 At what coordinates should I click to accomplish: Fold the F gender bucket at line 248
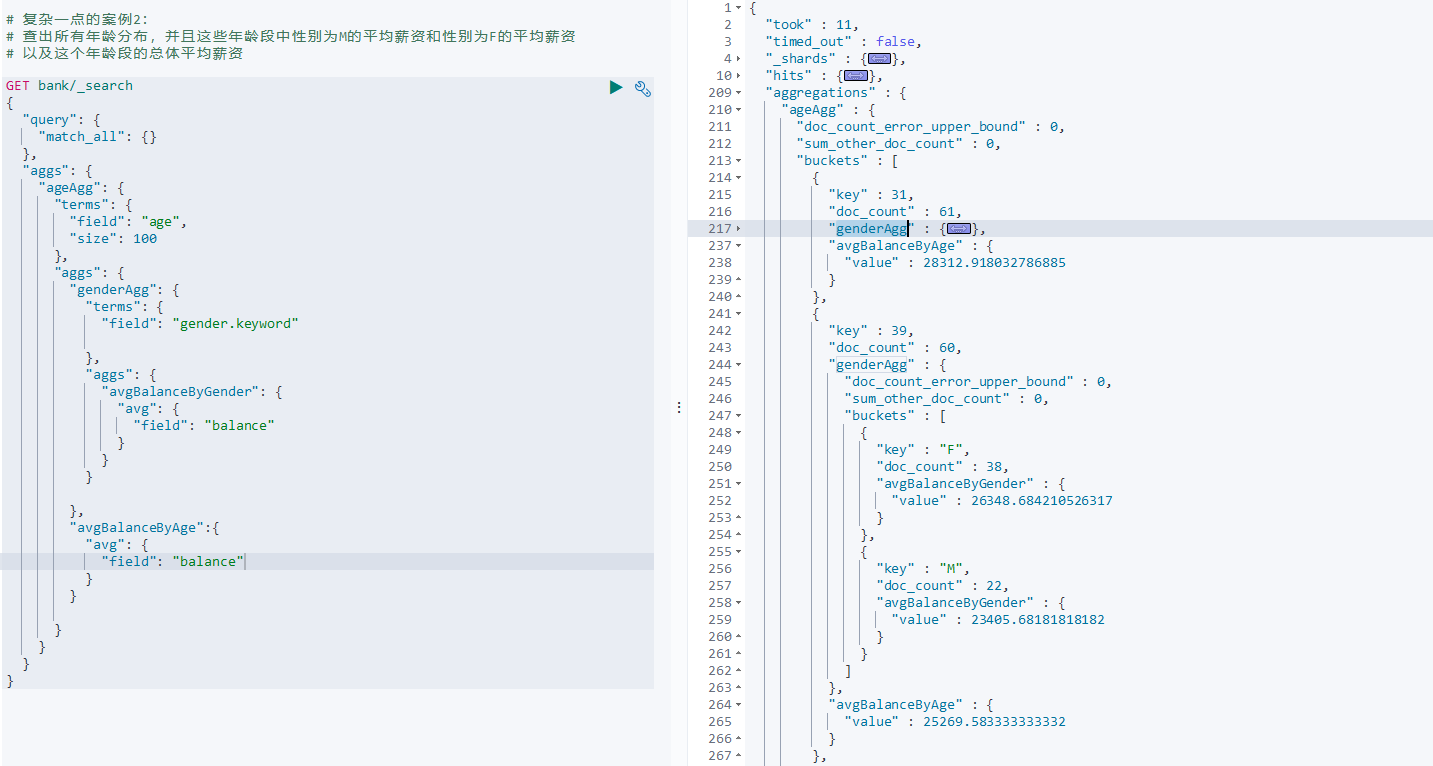739,433
